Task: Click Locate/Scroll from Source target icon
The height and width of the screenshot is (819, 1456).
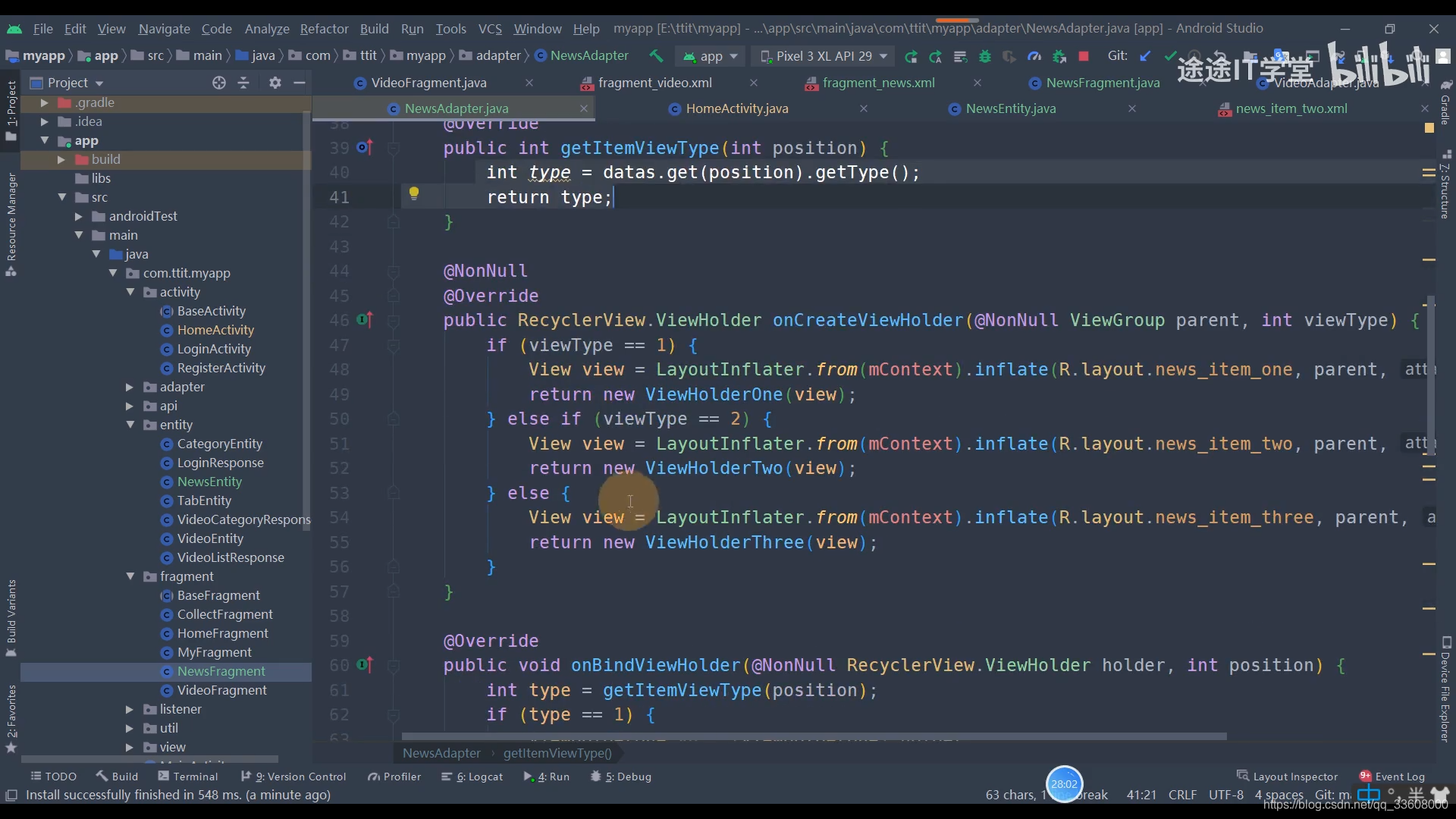Action: 219,83
